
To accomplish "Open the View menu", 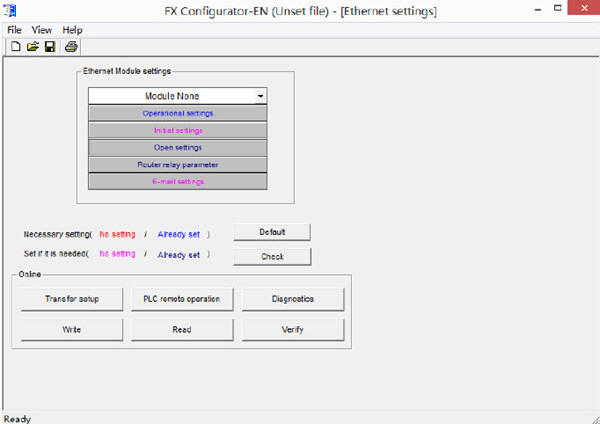I will click(42, 30).
